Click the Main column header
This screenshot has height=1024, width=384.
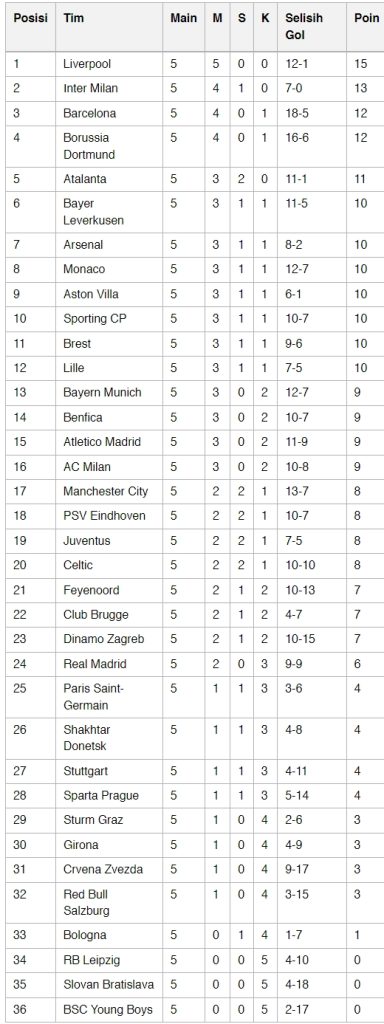point(184,18)
